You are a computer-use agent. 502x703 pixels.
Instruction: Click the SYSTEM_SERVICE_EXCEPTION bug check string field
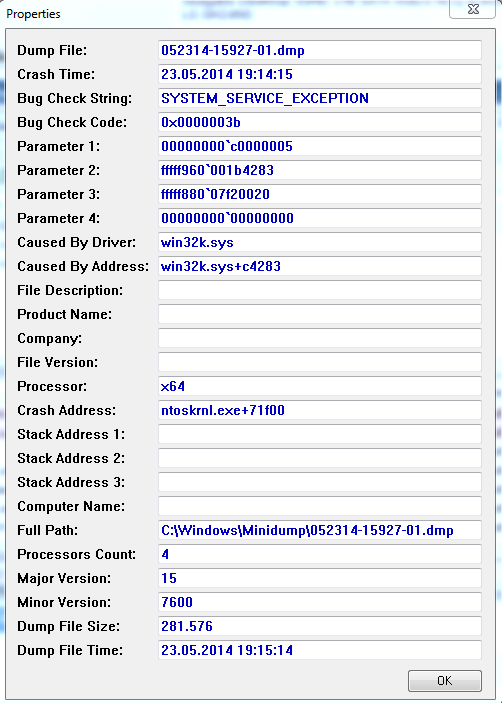320,98
